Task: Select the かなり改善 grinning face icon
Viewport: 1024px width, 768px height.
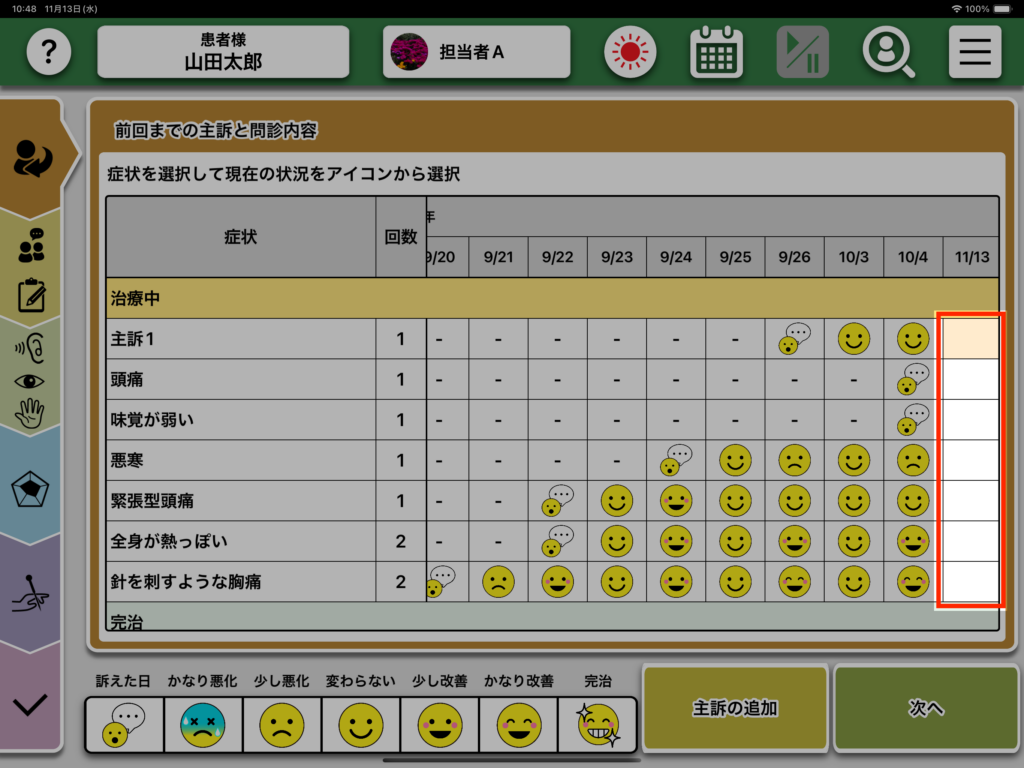Action: pos(518,724)
